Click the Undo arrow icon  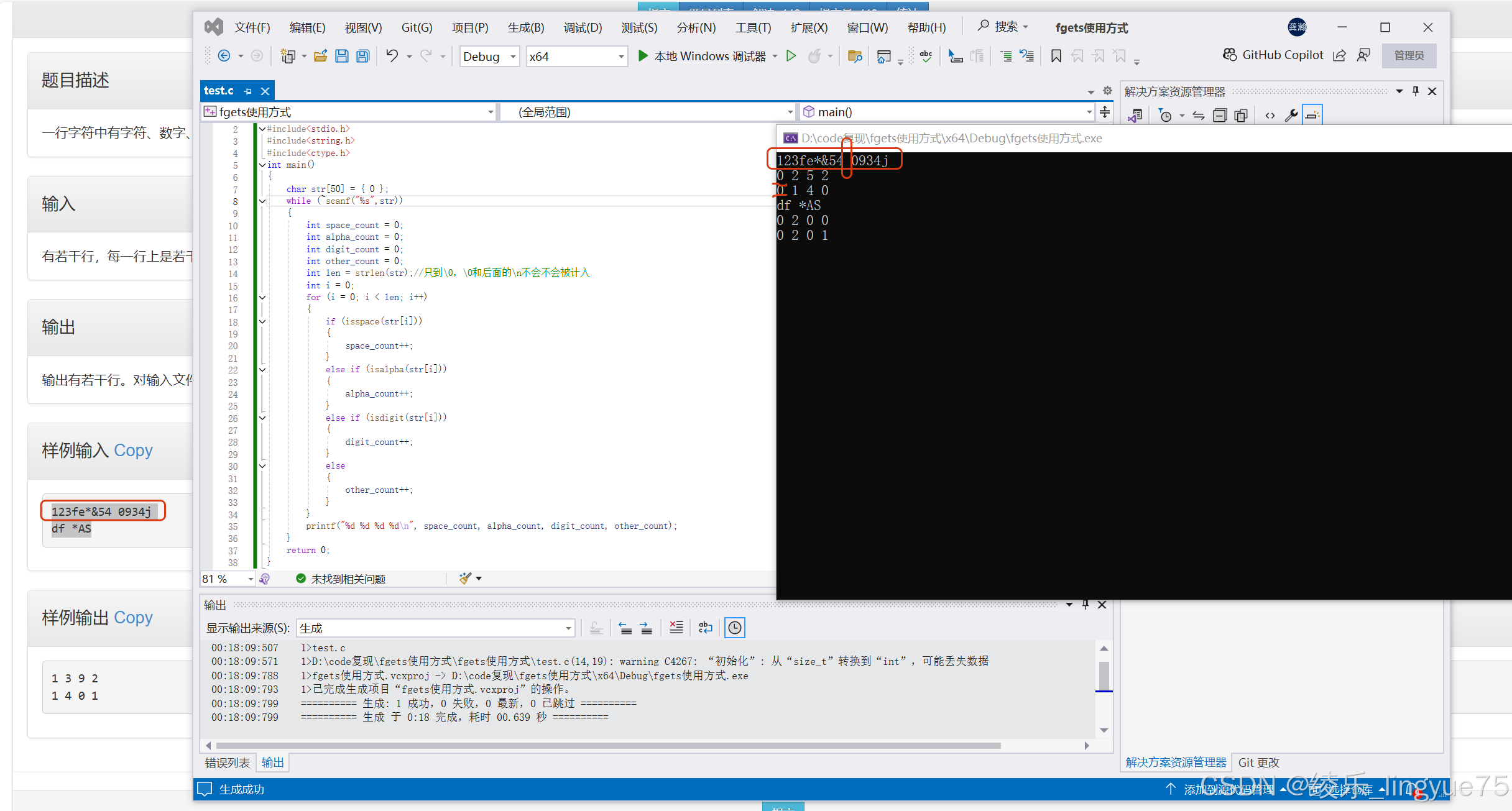[392, 56]
